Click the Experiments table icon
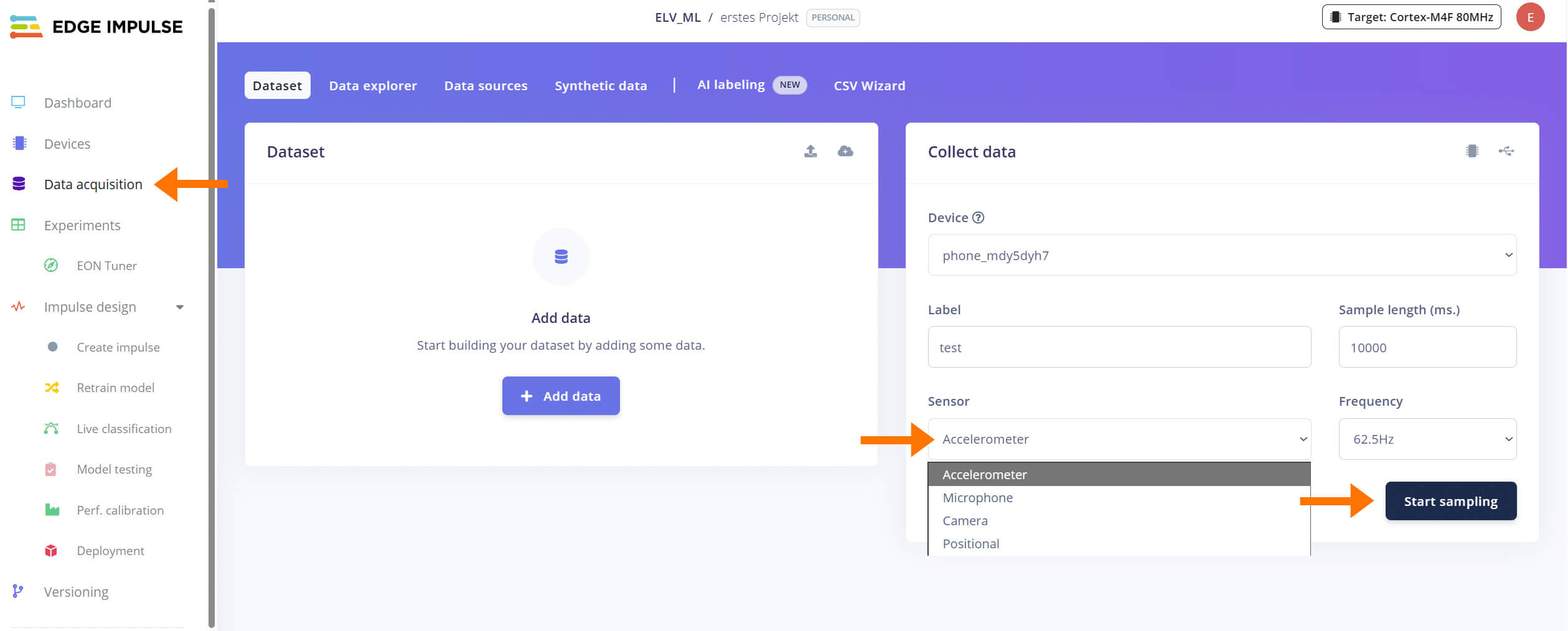This screenshot has width=1568, height=631. pos(18,225)
